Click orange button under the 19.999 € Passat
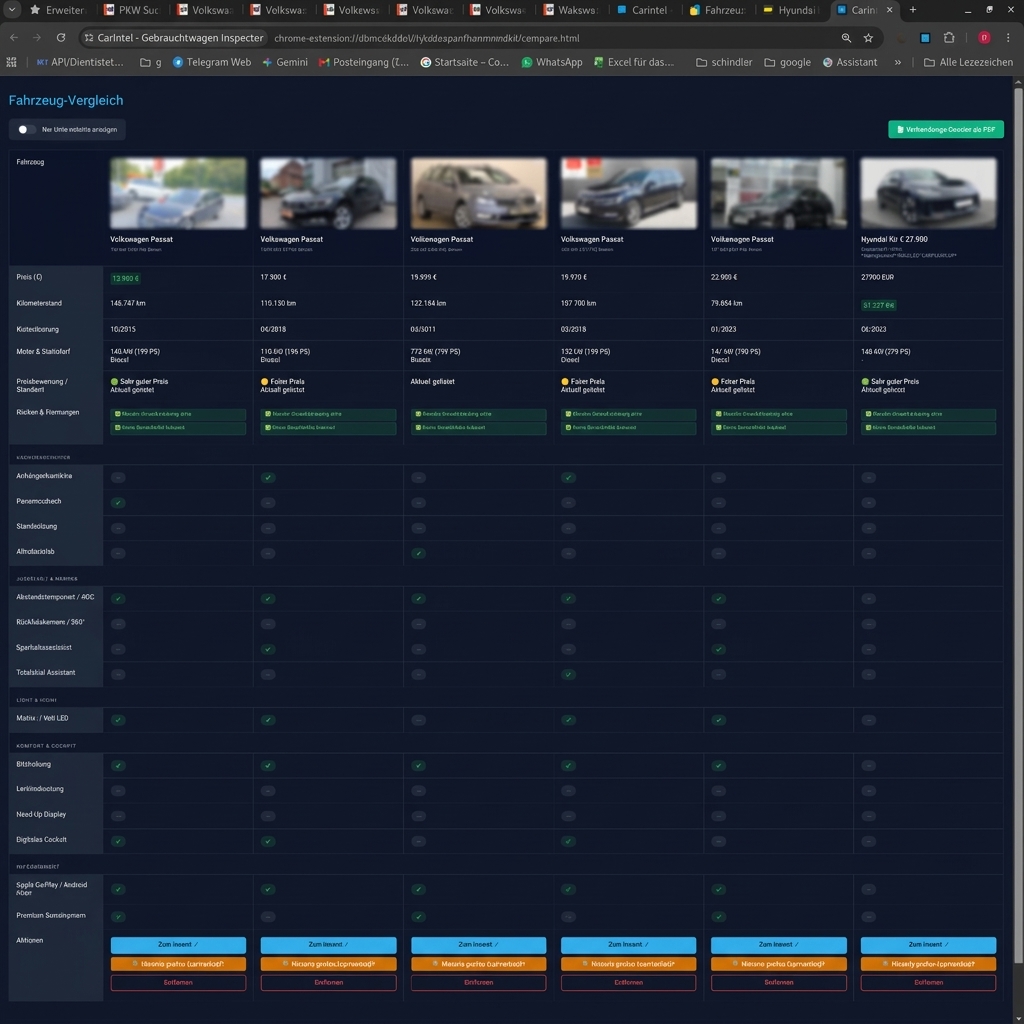 pos(479,964)
